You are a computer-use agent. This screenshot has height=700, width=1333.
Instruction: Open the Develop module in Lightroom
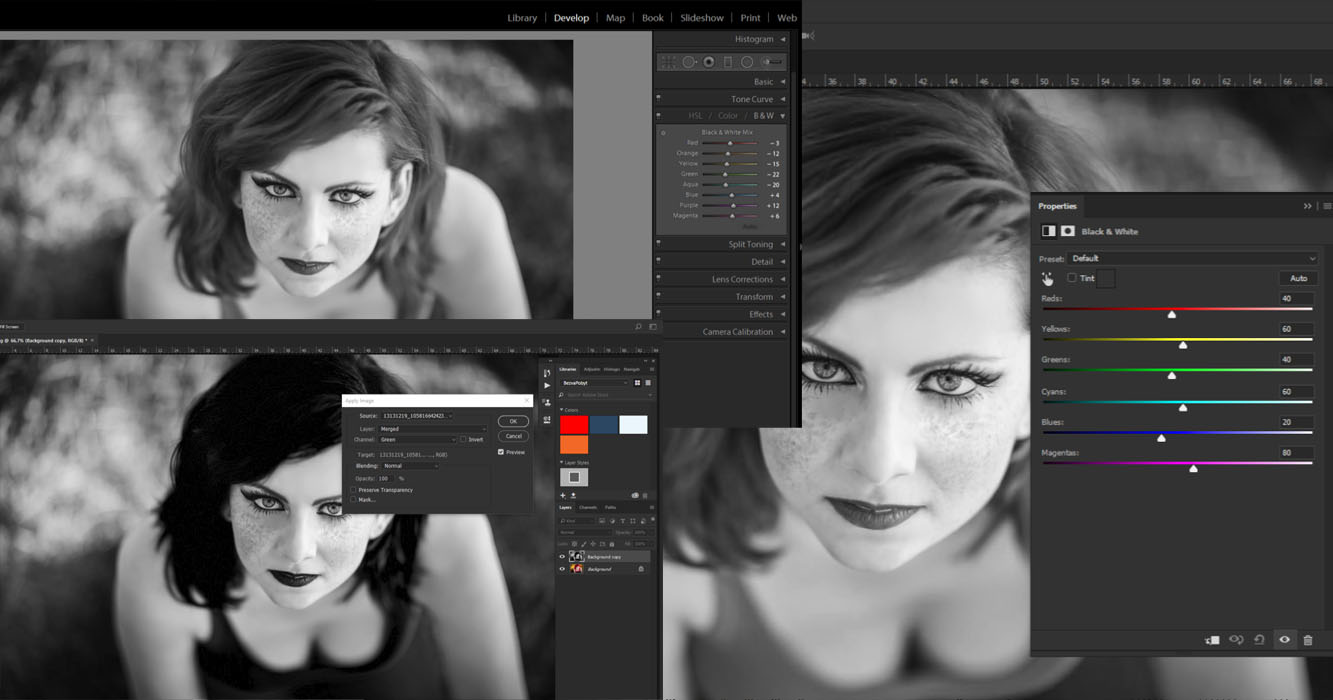tap(572, 18)
